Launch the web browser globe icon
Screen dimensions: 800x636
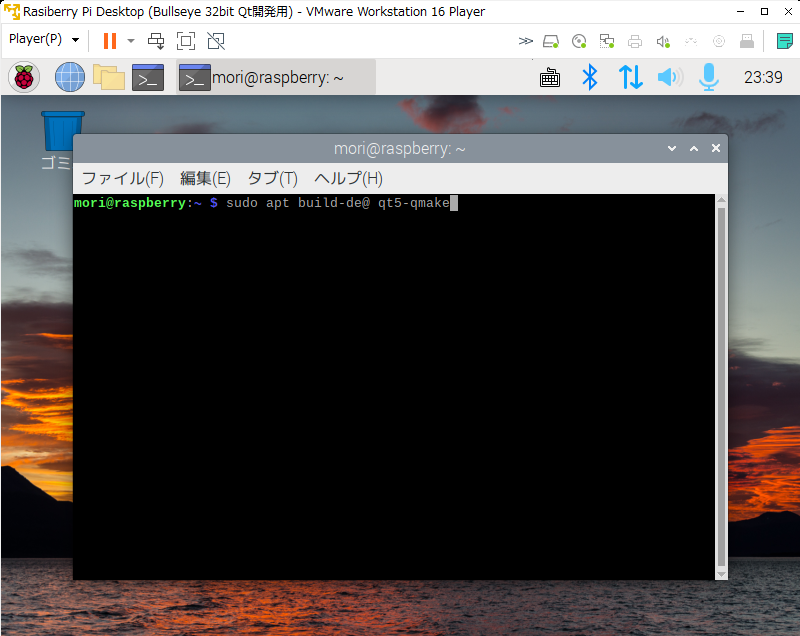(70, 78)
